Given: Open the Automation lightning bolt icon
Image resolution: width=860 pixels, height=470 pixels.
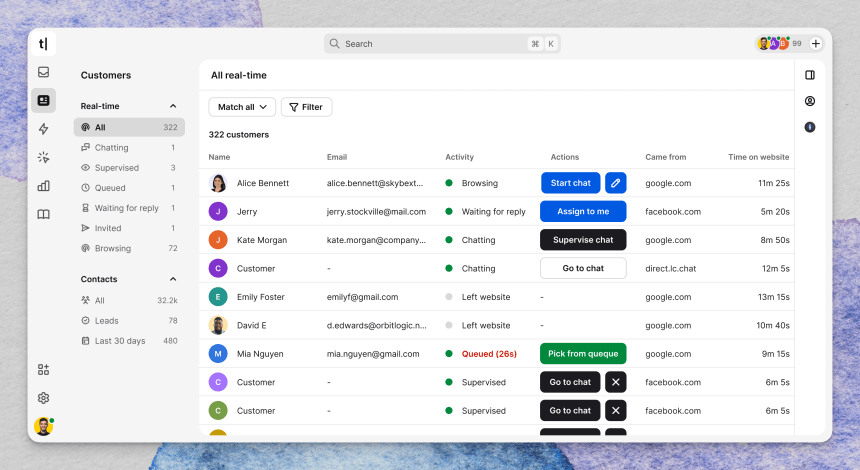Looking at the screenshot, I should (43, 129).
